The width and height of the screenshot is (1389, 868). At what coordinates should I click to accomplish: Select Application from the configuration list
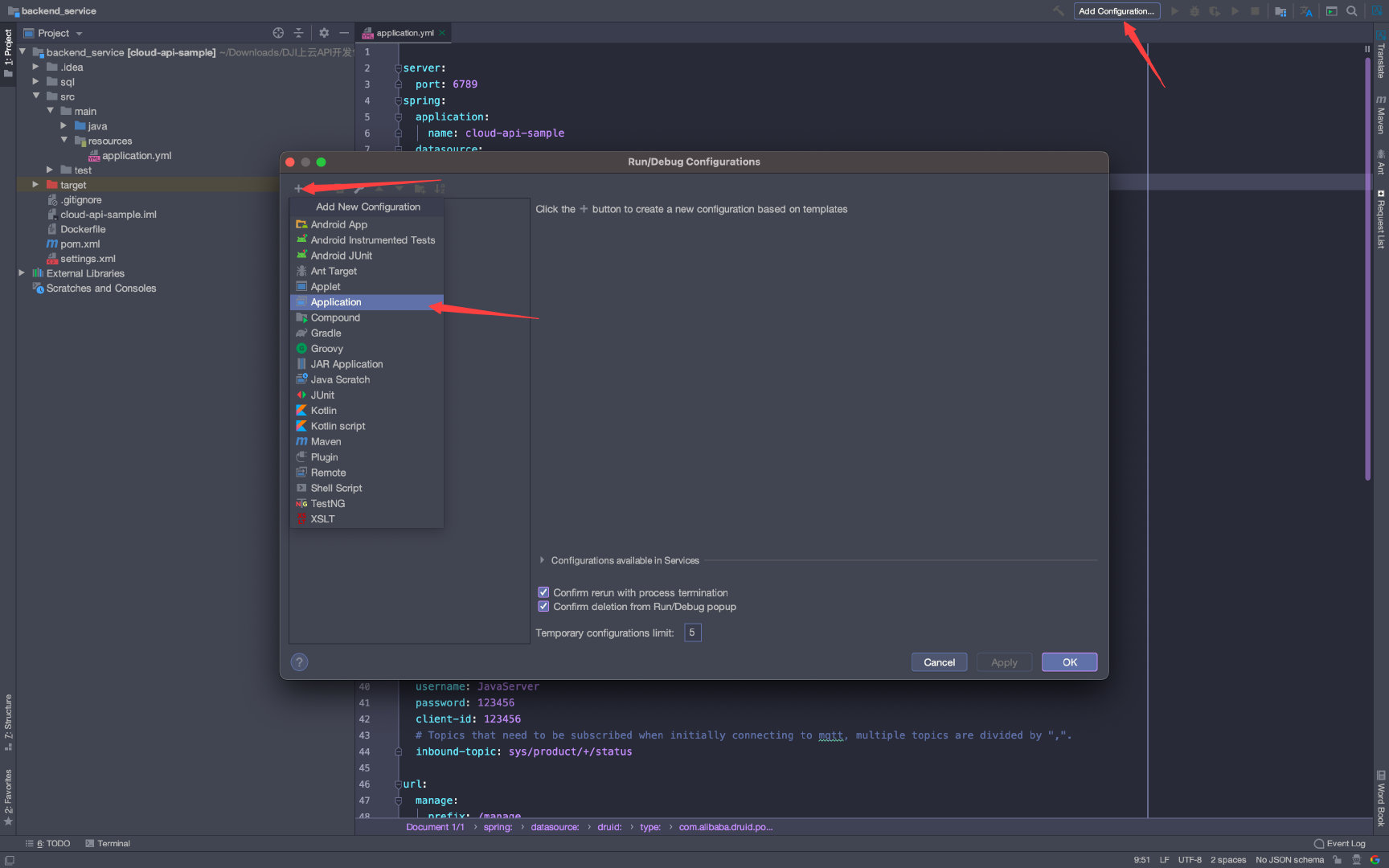(336, 302)
